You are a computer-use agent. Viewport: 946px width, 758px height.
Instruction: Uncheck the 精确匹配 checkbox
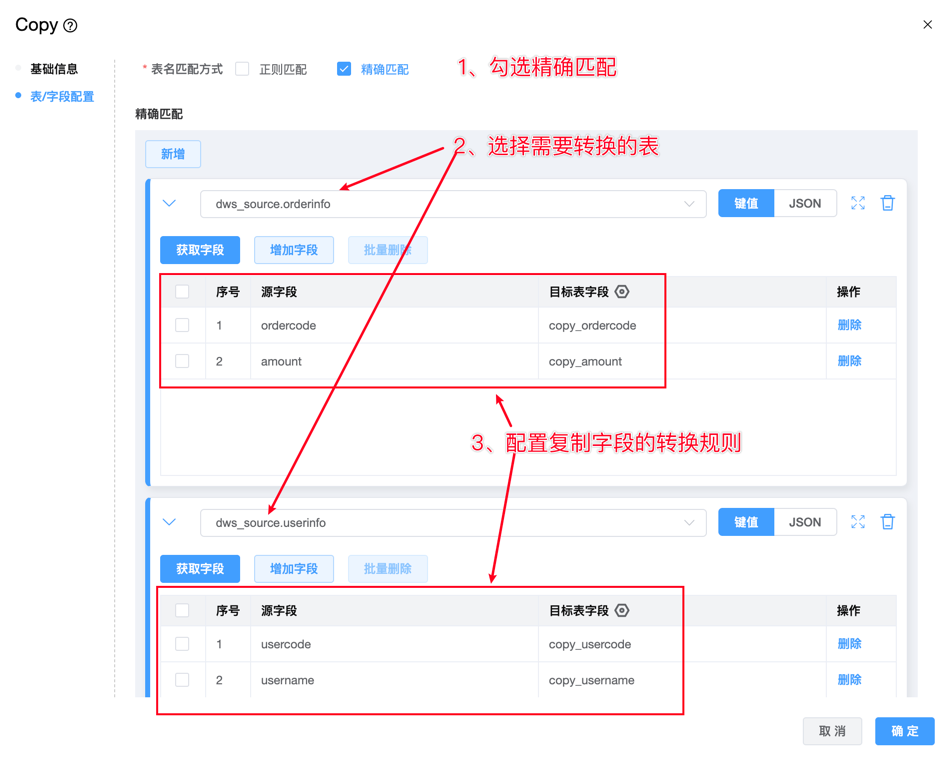(x=344, y=69)
